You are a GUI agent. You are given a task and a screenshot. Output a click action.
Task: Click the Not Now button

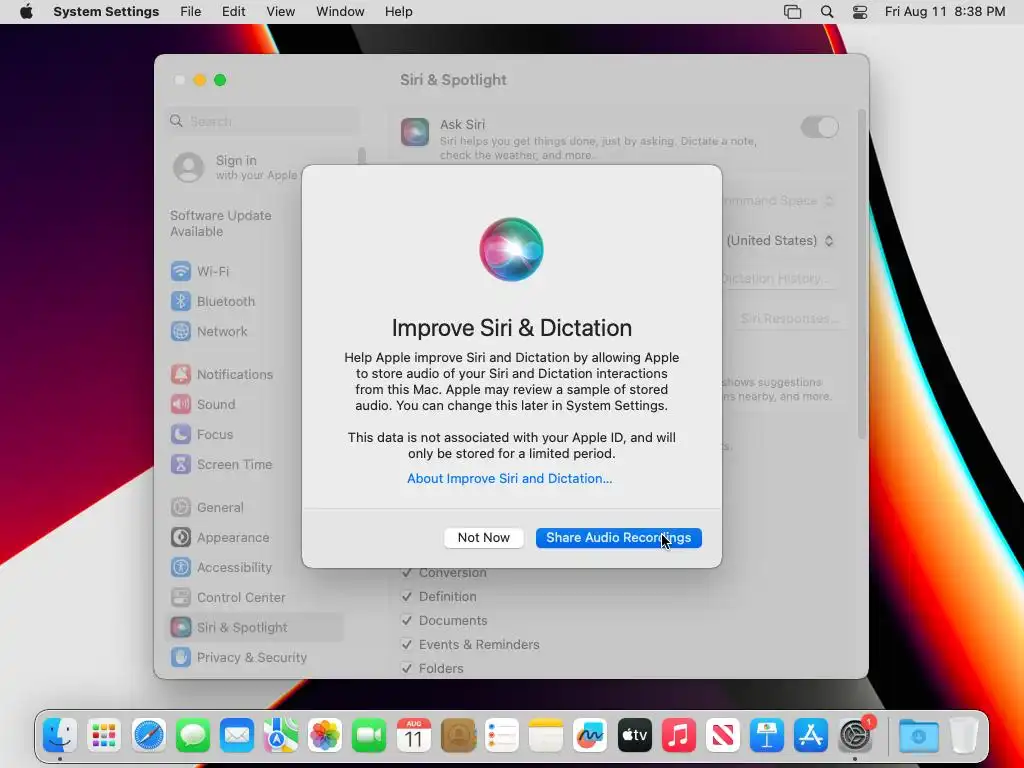tap(484, 537)
